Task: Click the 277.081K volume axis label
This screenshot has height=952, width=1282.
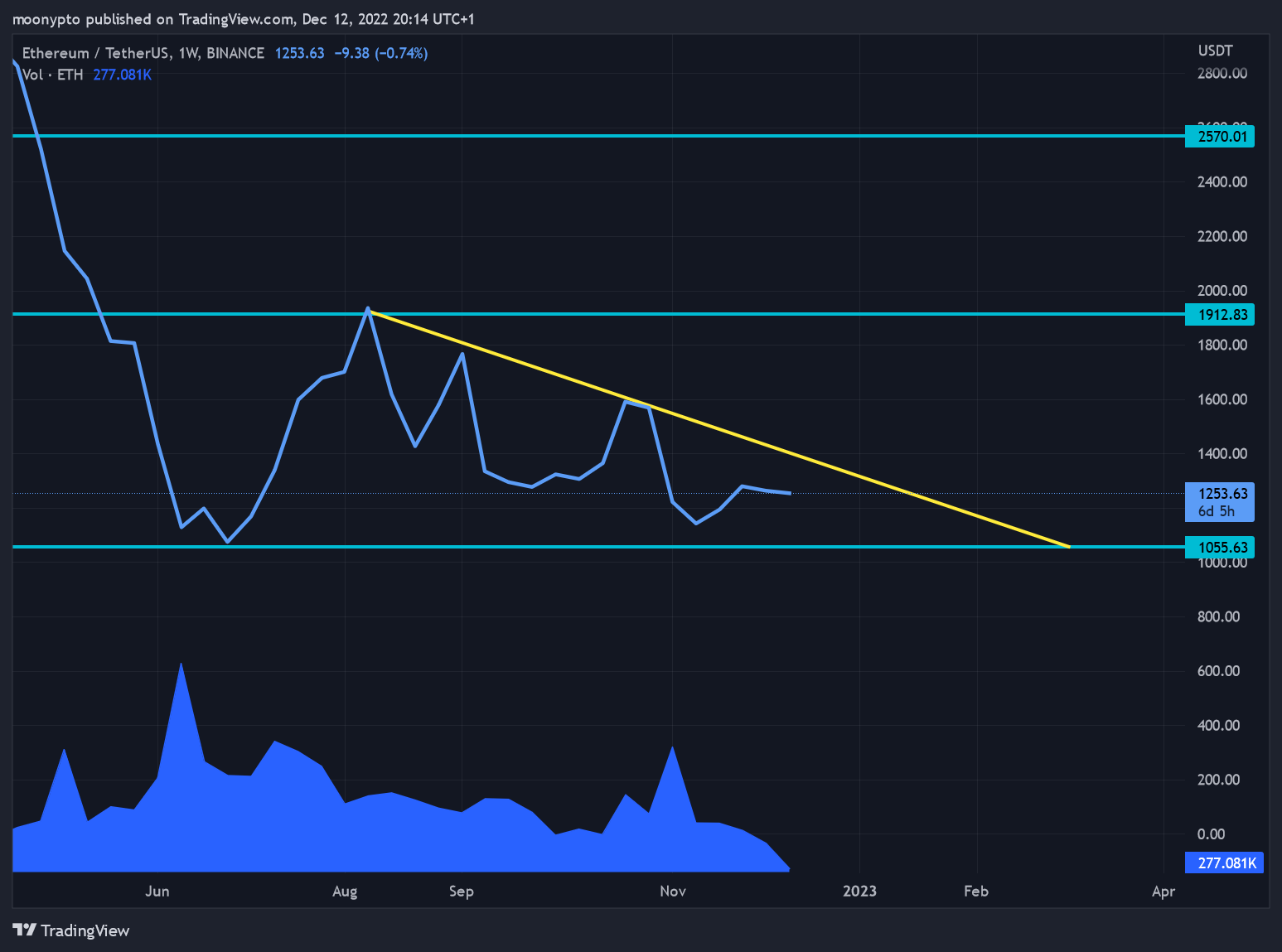Action: [x=1224, y=863]
